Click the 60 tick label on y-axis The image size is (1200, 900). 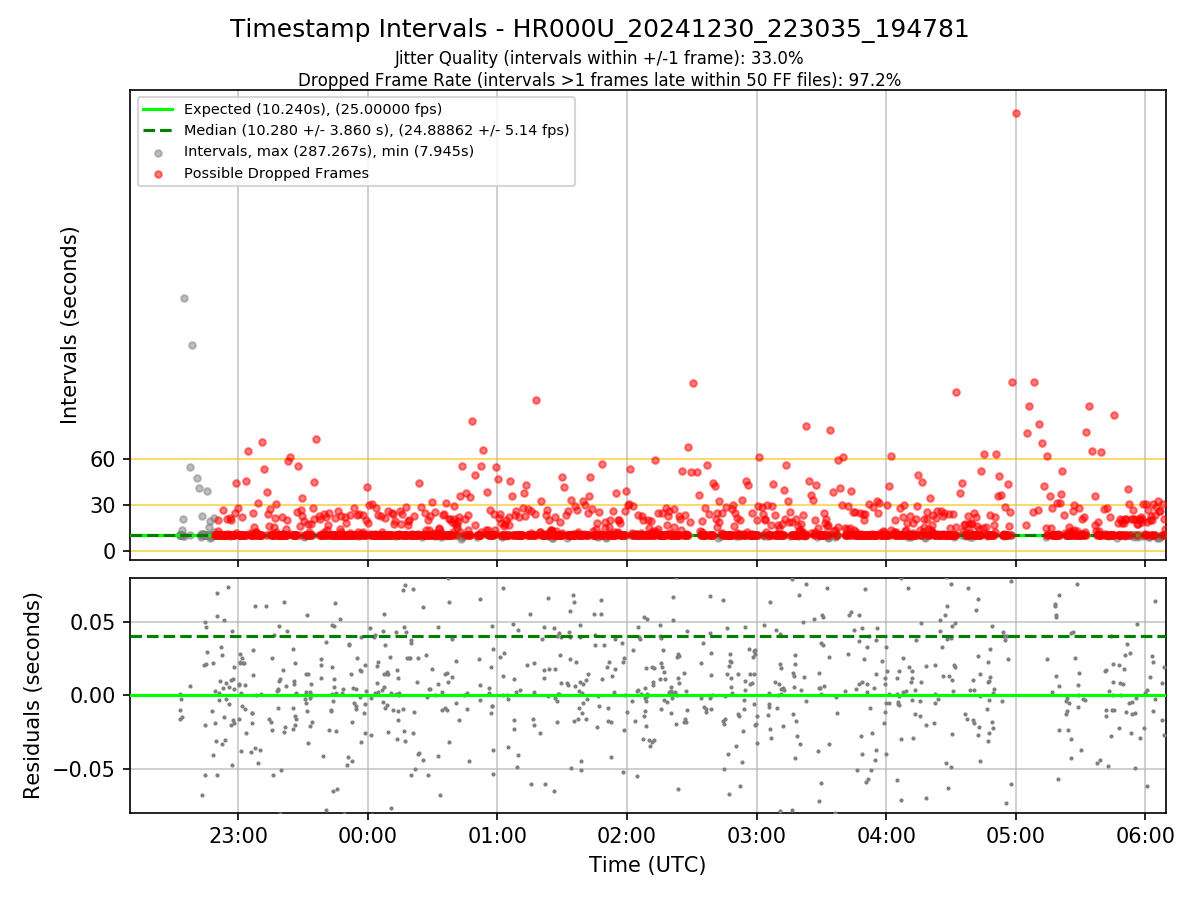pyautogui.click(x=104, y=459)
